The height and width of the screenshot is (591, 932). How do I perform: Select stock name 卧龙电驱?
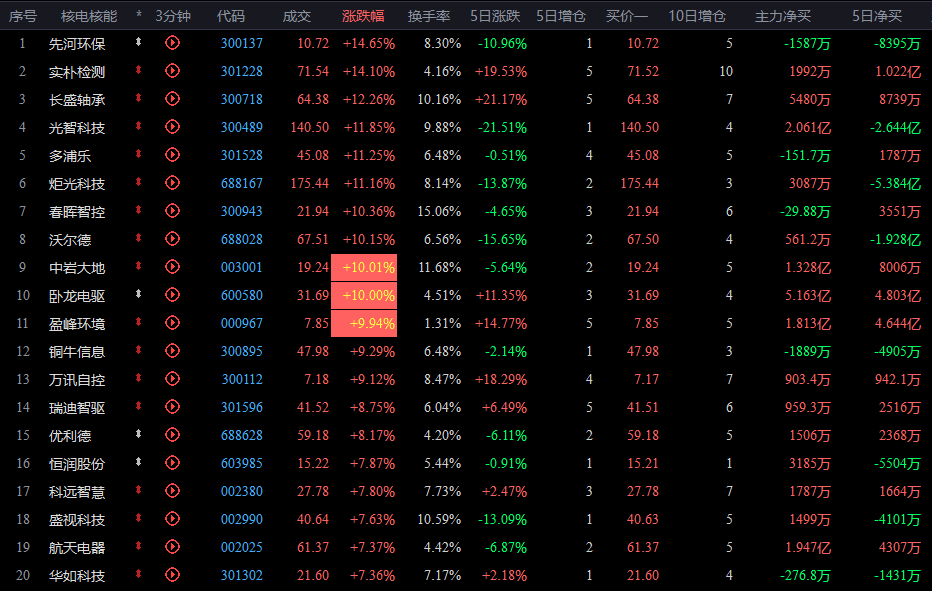tap(77, 296)
